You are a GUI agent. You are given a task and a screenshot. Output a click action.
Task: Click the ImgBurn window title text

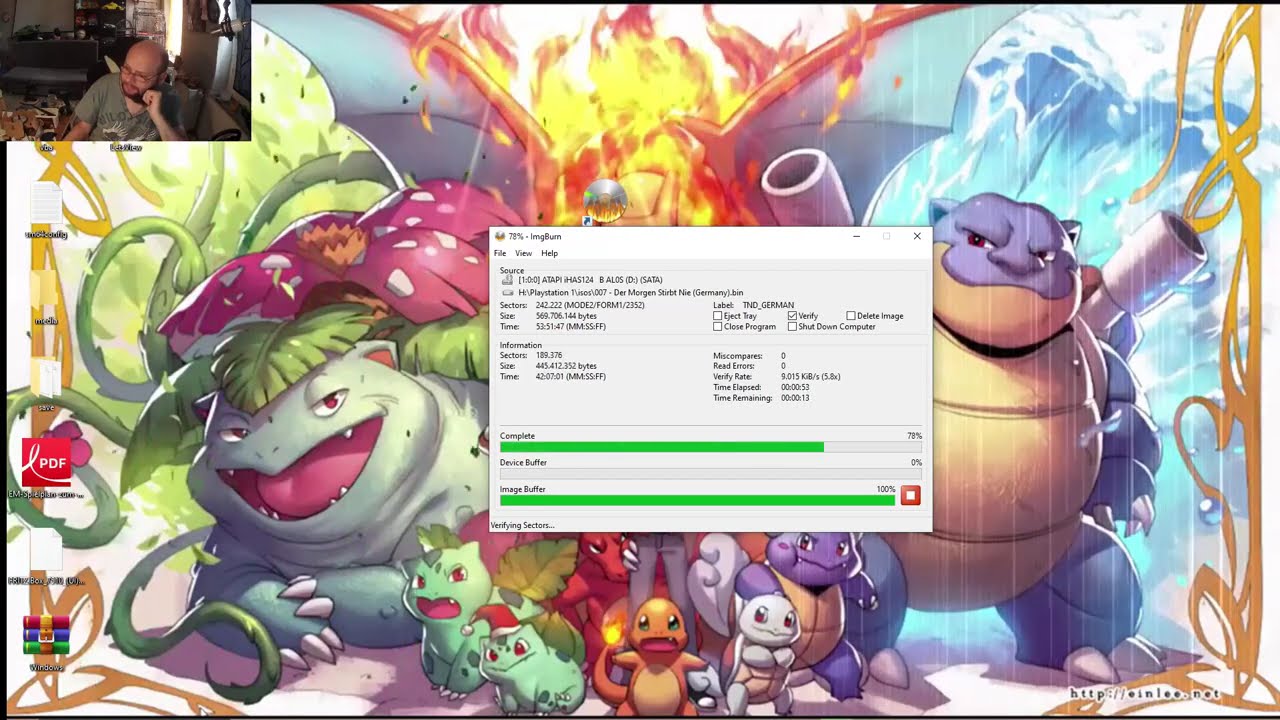535,237
